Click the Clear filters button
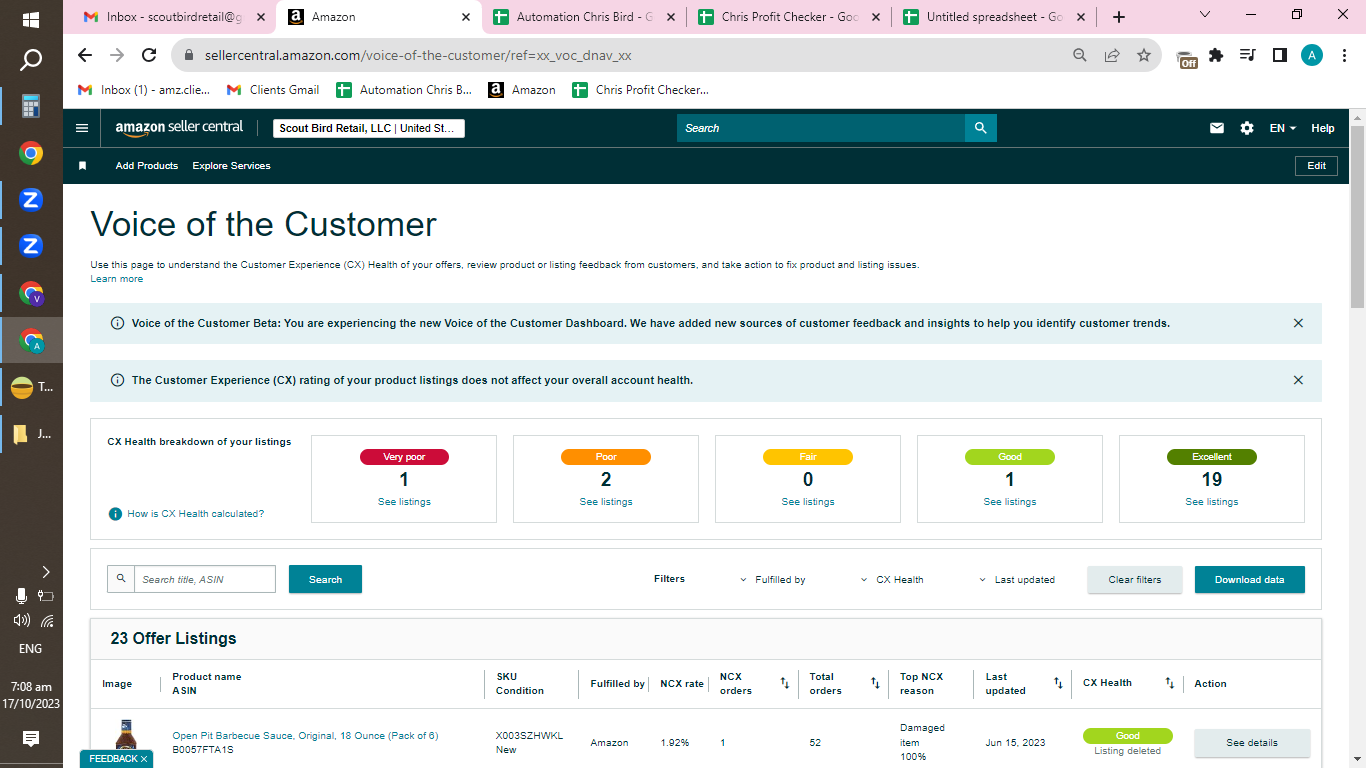Screen dimensions: 1366x768 point(1135,580)
